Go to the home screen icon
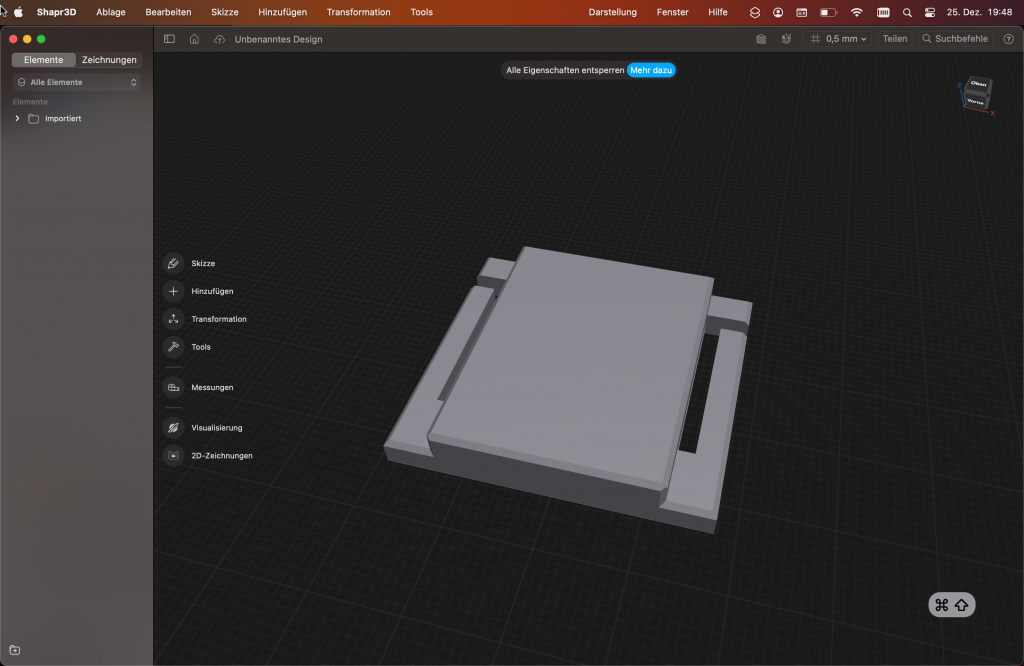1024x666 pixels. pos(194,39)
